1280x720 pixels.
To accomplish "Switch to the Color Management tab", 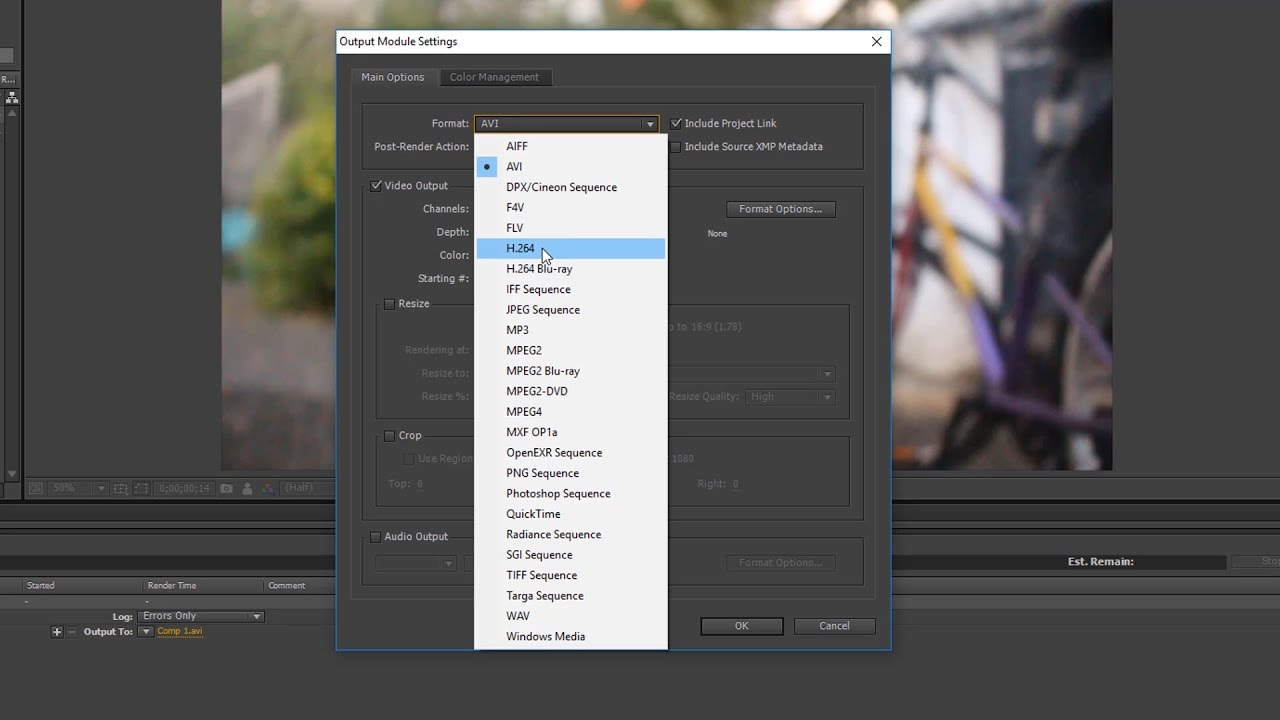I will coord(494,77).
